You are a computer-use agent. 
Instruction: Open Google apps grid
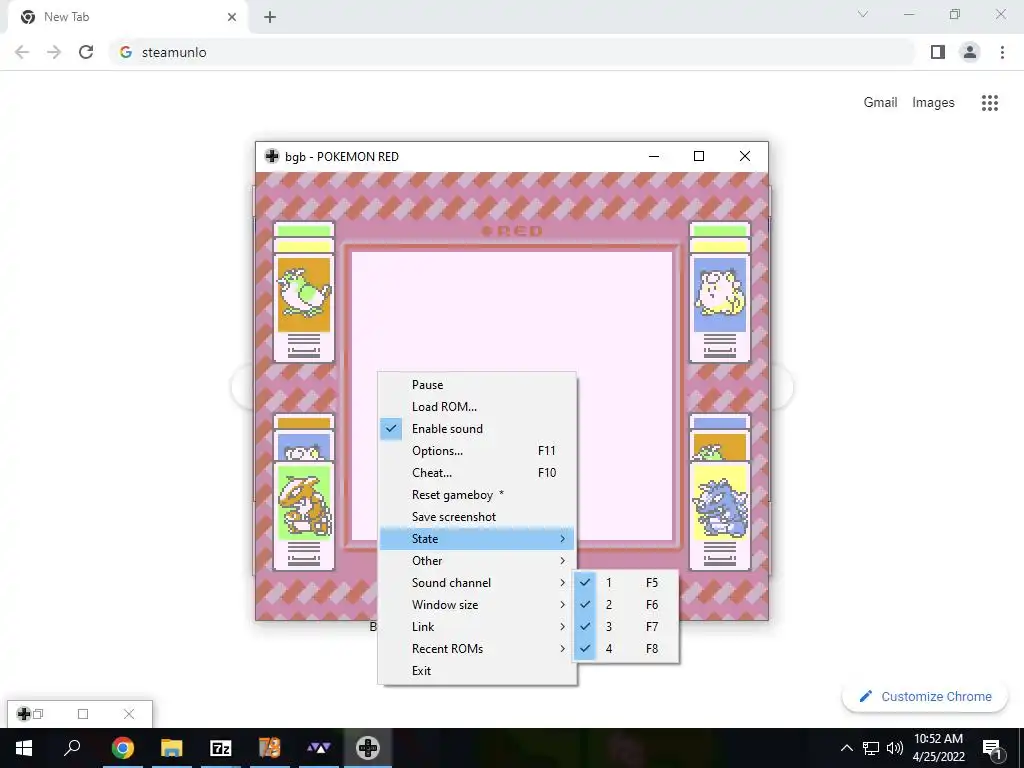pyautogui.click(x=990, y=103)
